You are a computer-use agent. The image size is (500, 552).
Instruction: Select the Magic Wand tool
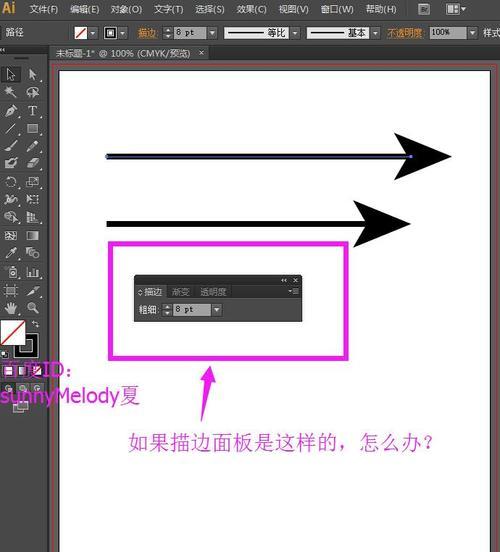click(x=11, y=92)
